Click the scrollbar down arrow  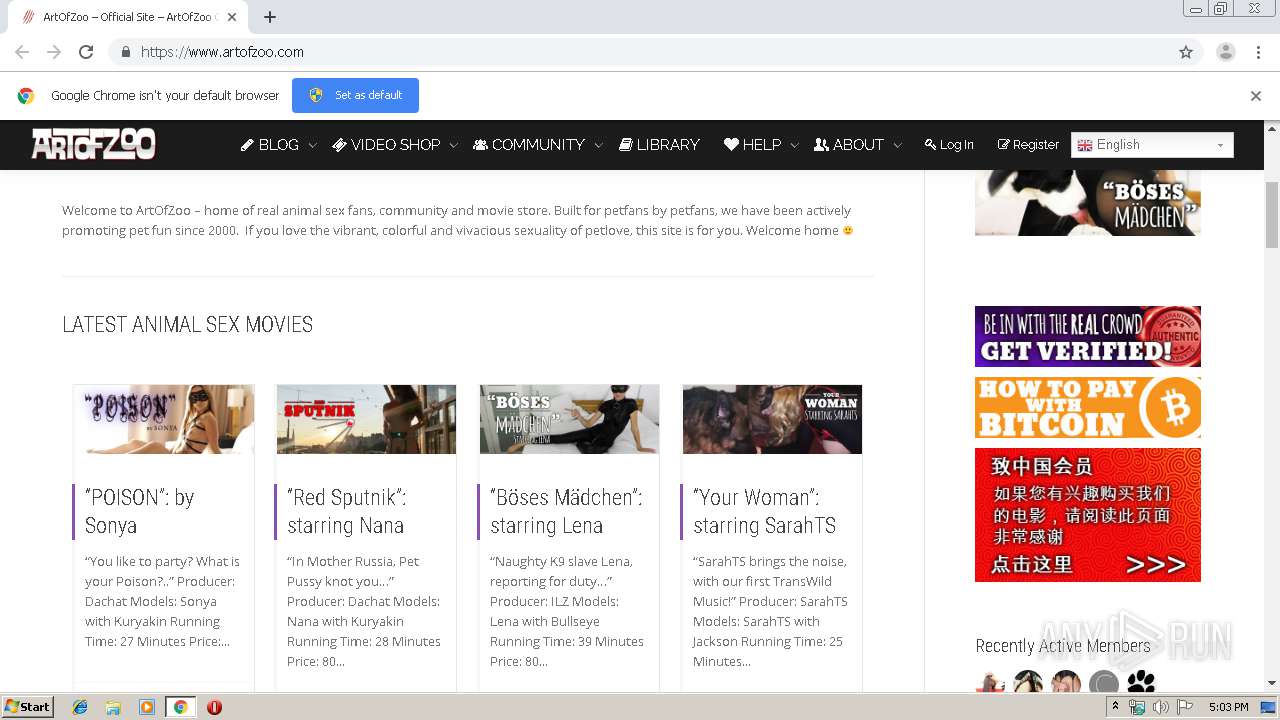[x=1272, y=683]
